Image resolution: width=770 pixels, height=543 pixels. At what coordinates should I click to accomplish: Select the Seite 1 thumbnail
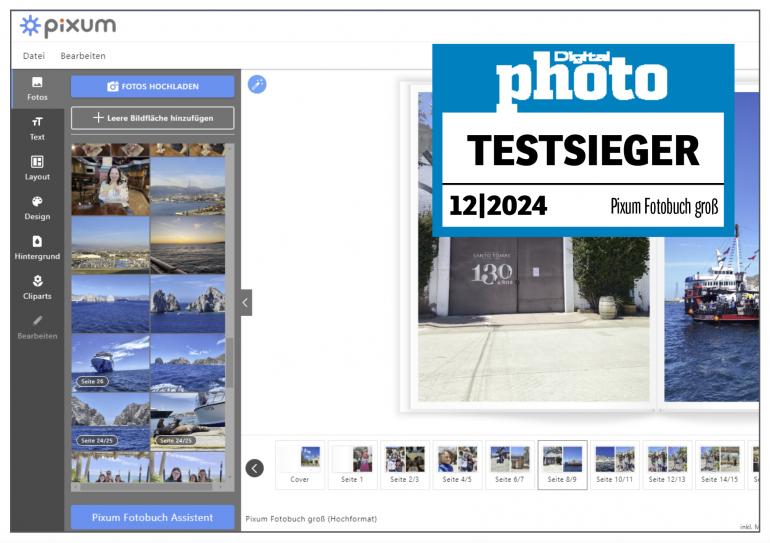point(352,464)
